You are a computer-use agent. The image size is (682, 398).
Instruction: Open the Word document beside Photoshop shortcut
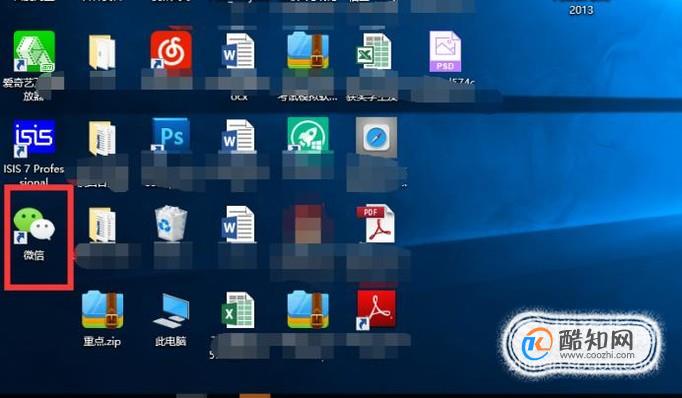click(x=238, y=137)
